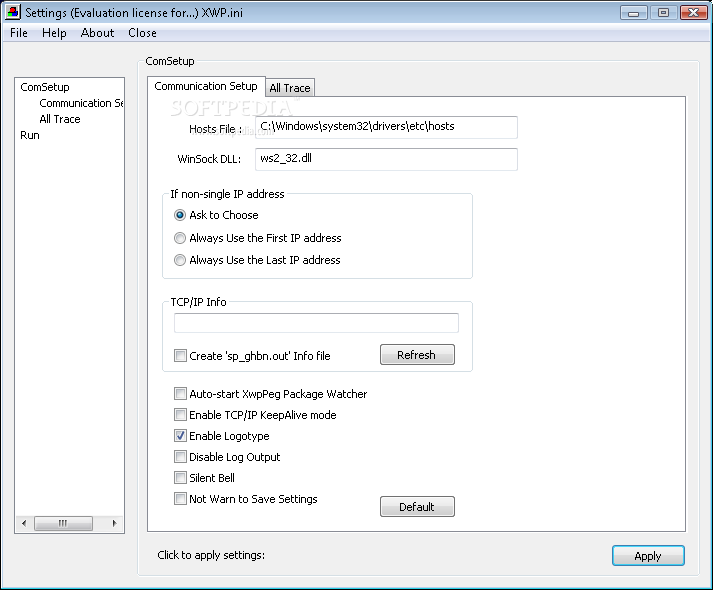Click the tree panel left scroll arrow
The height and width of the screenshot is (590, 713).
pos(24,523)
